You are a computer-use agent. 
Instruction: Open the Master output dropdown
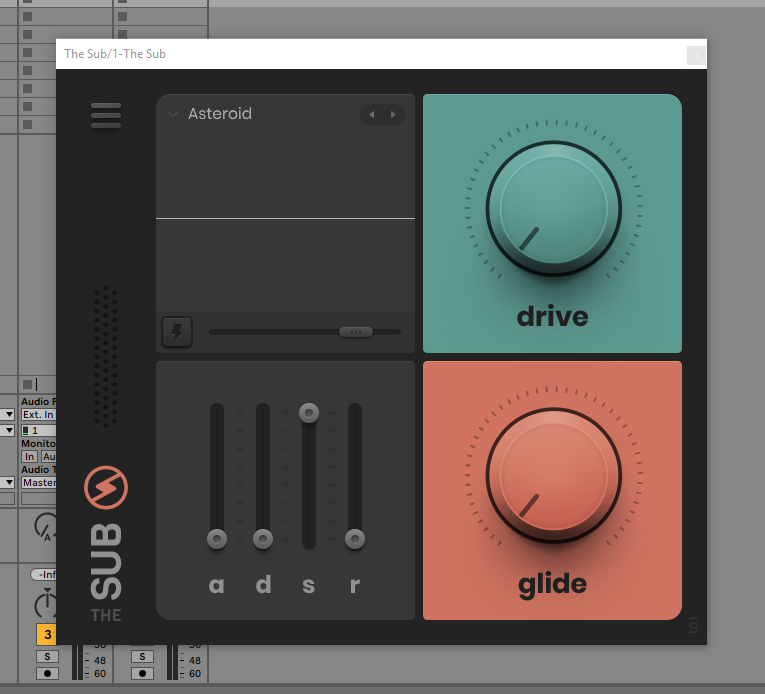coord(39,483)
